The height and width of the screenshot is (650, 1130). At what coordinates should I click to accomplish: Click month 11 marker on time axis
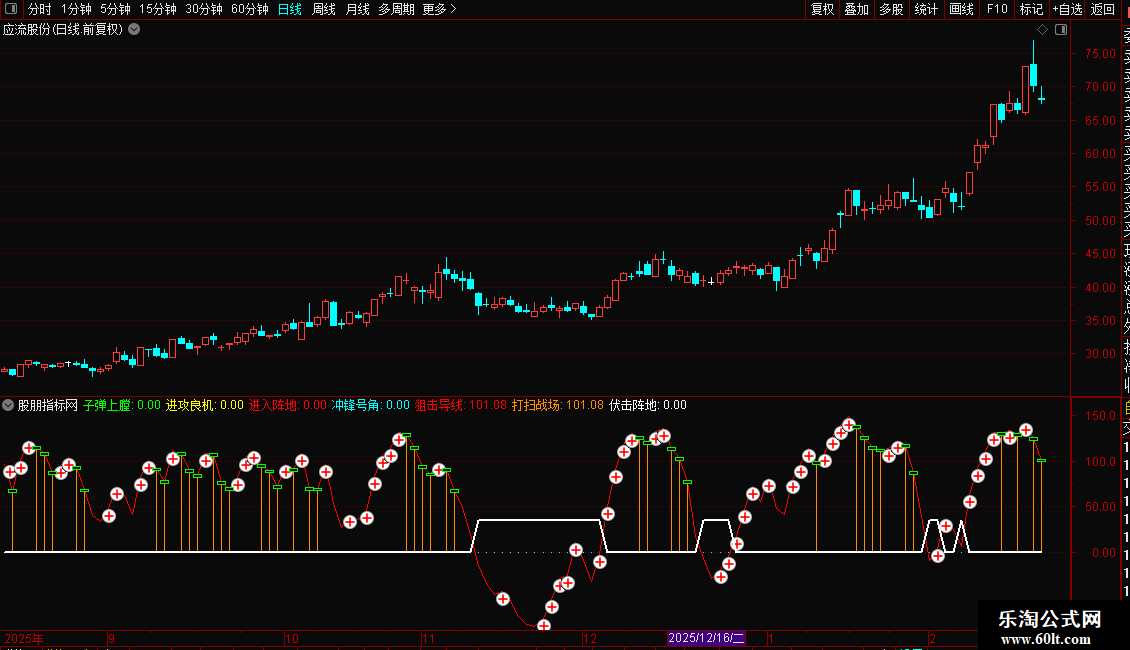coord(429,638)
